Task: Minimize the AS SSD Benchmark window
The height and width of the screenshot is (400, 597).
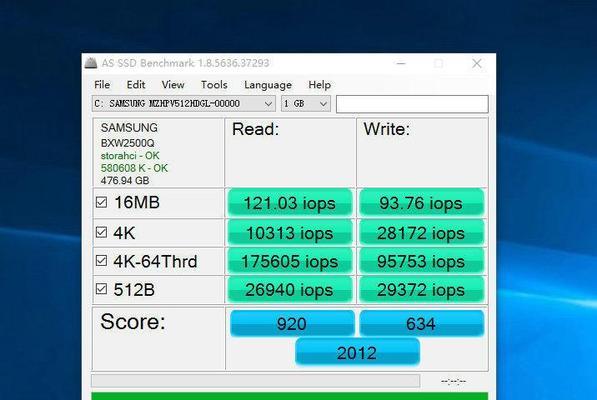Action: click(401, 63)
